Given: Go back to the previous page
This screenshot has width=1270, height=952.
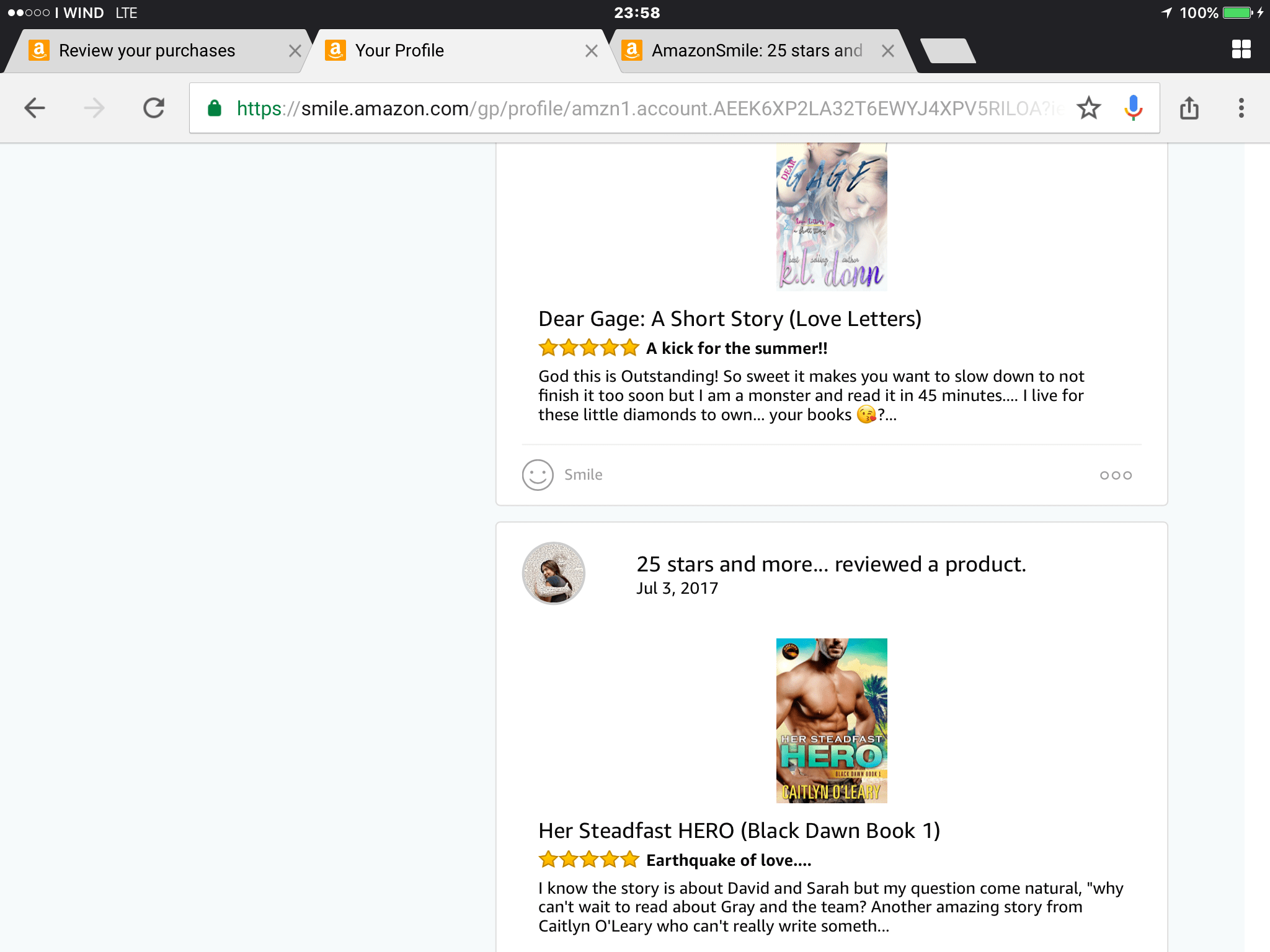Looking at the screenshot, I should (35, 108).
